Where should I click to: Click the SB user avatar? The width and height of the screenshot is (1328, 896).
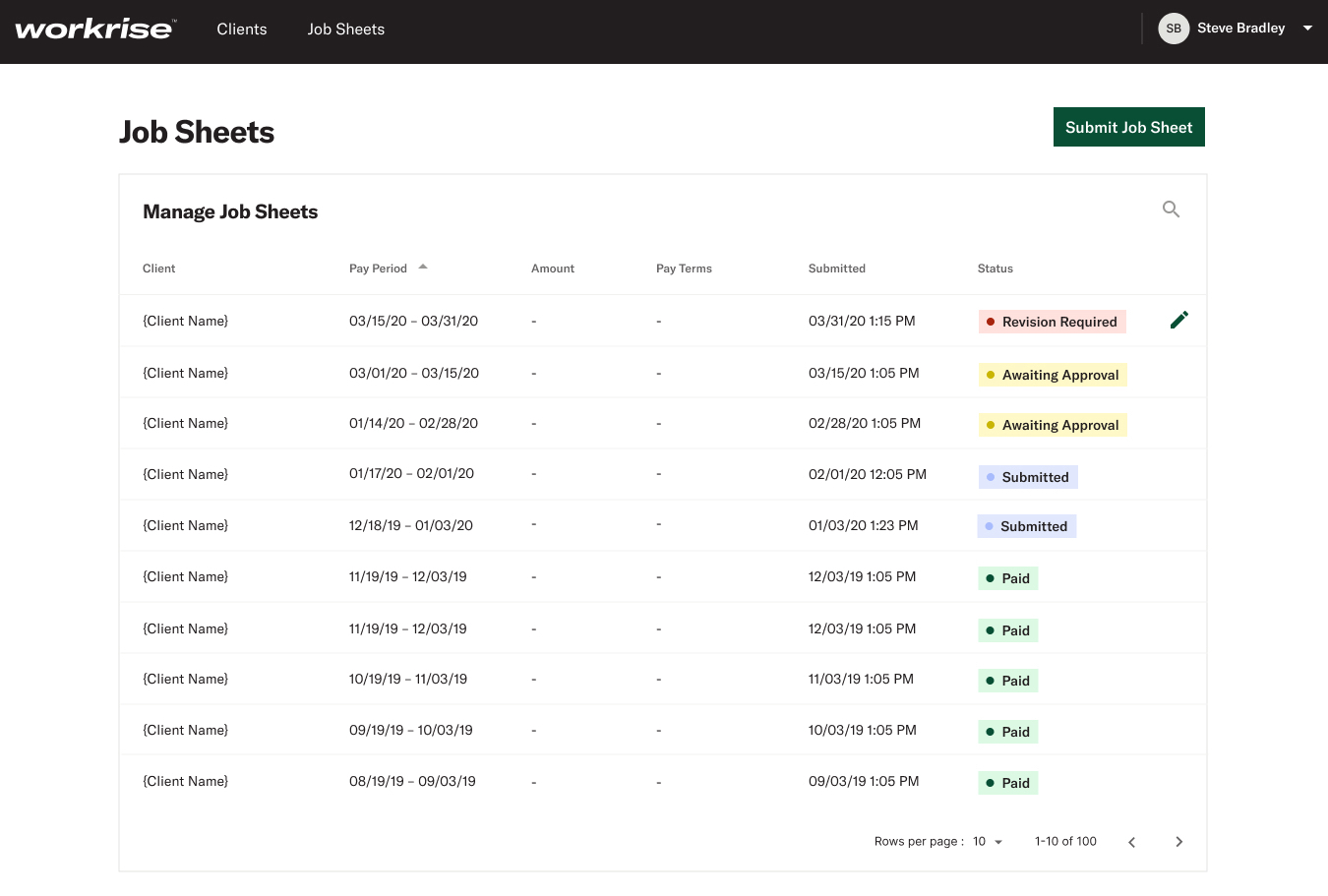pyautogui.click(x=1174, y=29)
